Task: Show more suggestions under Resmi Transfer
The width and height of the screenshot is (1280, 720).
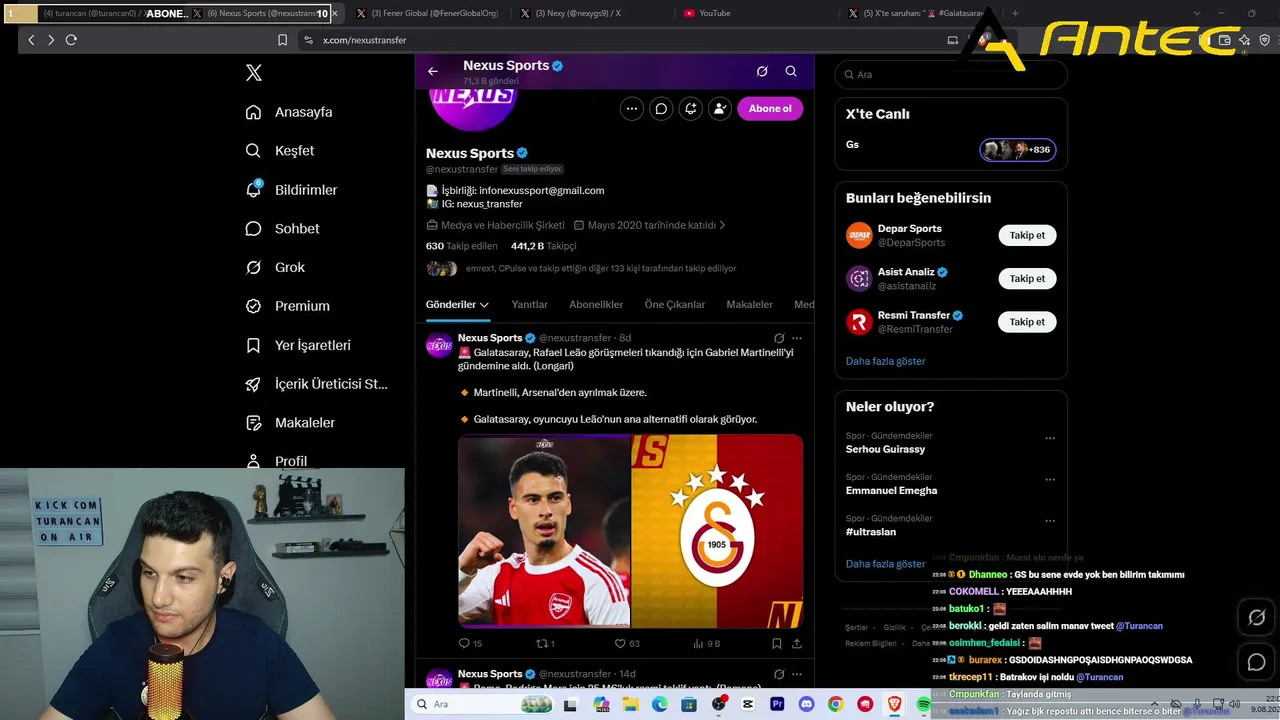Action: (886, 361)
